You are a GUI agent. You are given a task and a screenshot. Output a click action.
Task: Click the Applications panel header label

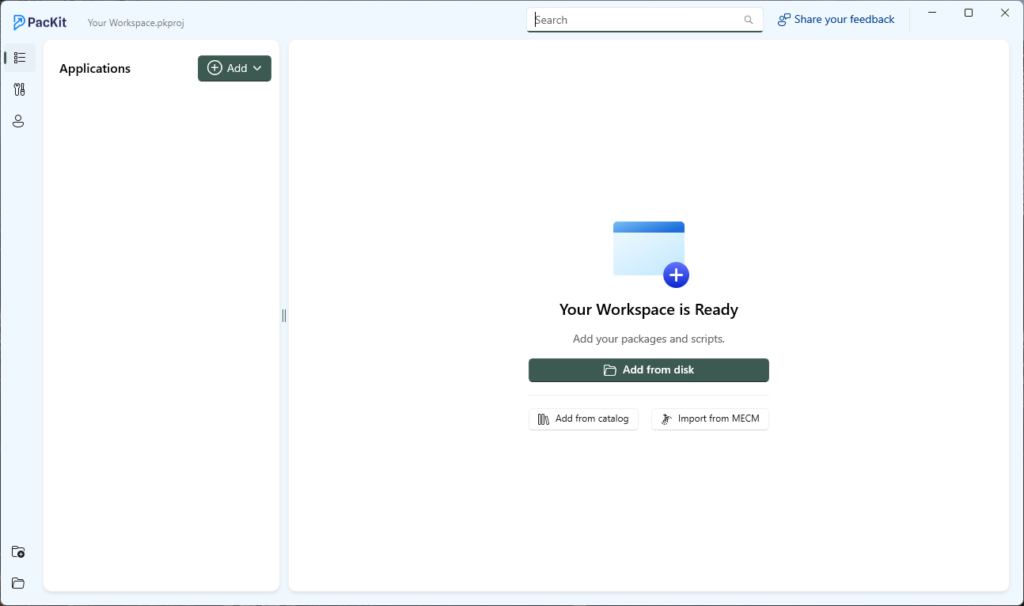[x=95, y=68]
